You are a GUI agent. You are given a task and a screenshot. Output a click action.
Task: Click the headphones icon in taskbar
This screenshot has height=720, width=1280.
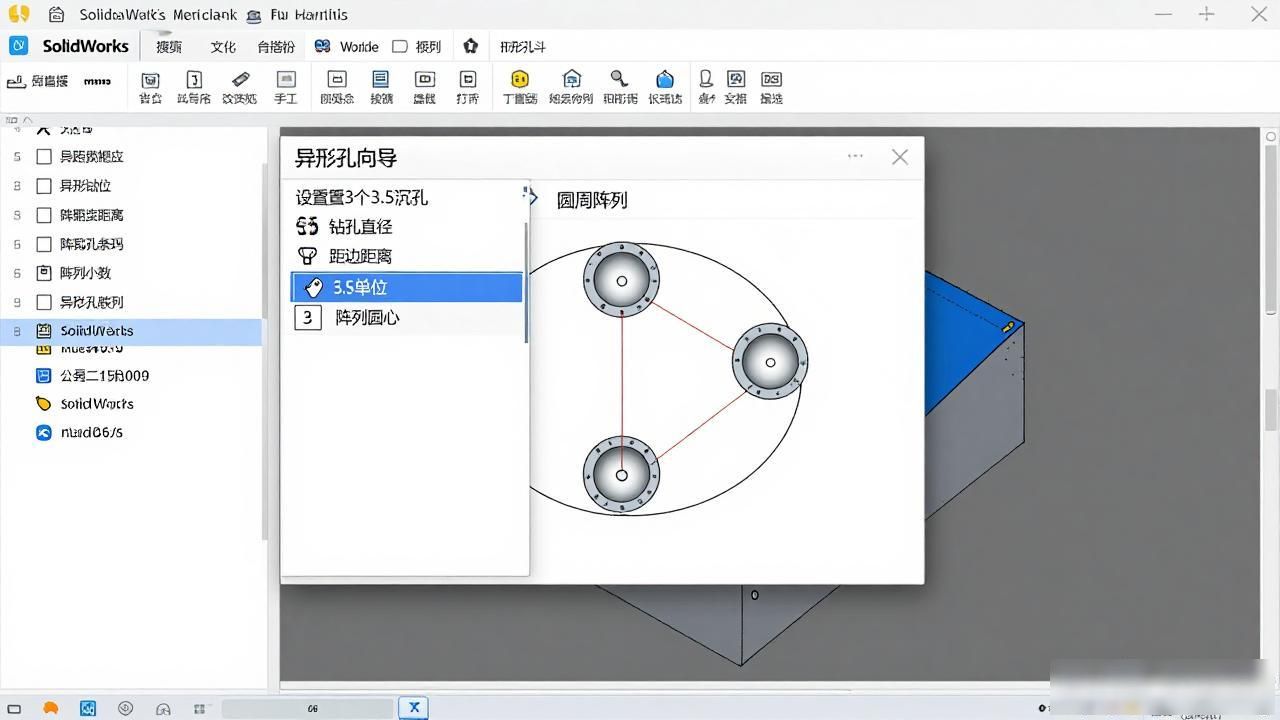click(x=163, y=708)
